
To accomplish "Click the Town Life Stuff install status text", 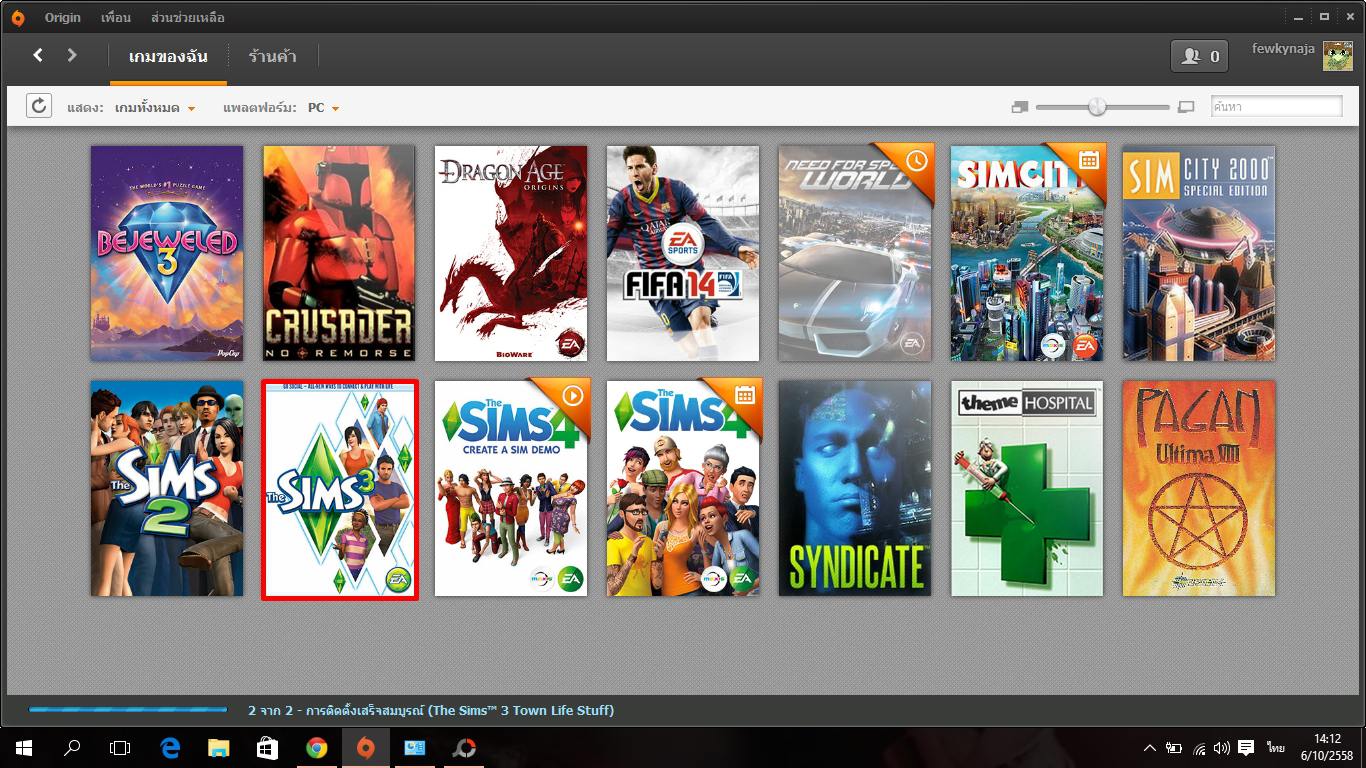I will pos(431,710).
